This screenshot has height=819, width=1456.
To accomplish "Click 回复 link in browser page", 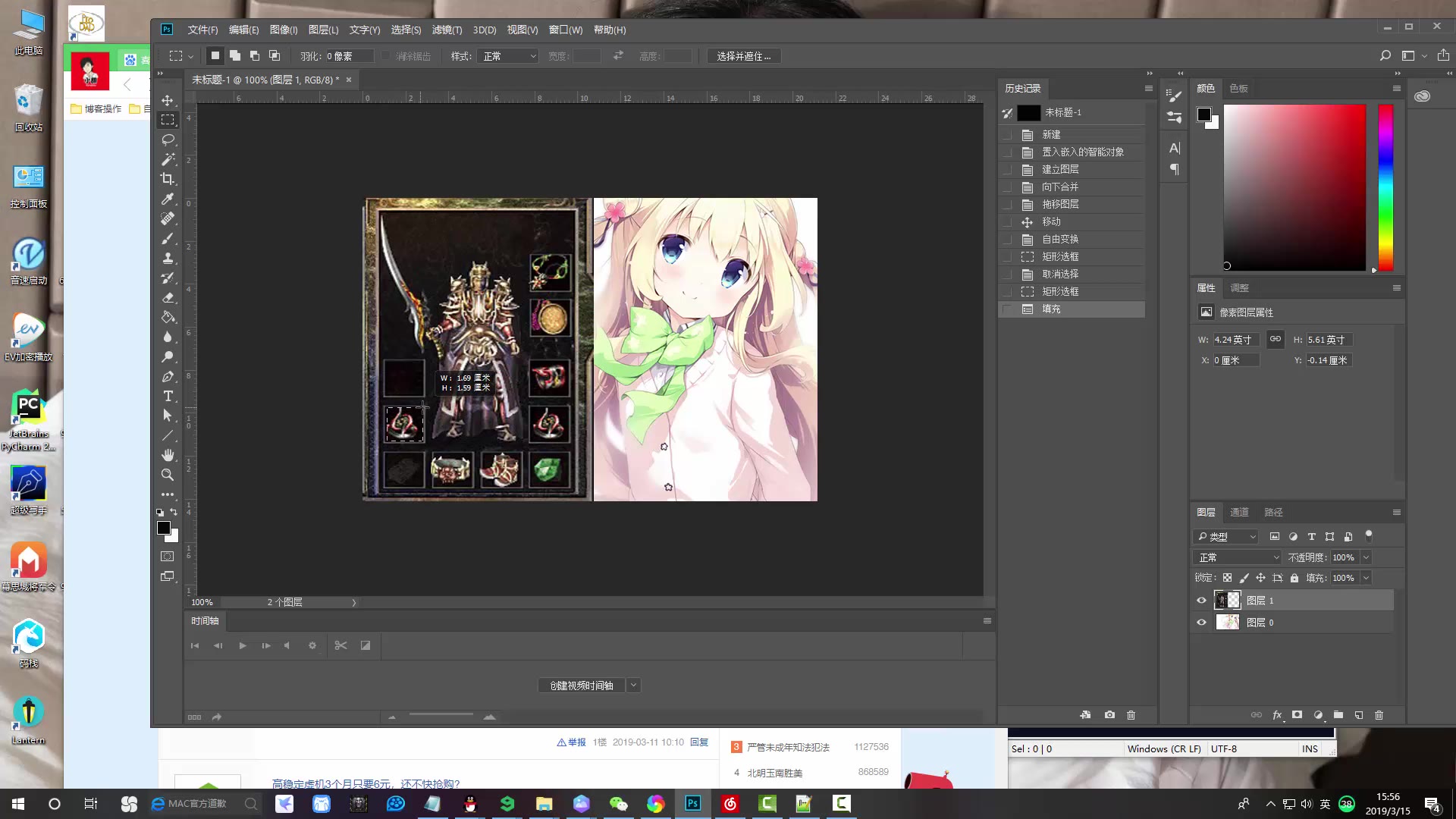I will pyautogui.click(x=699, y=742).
